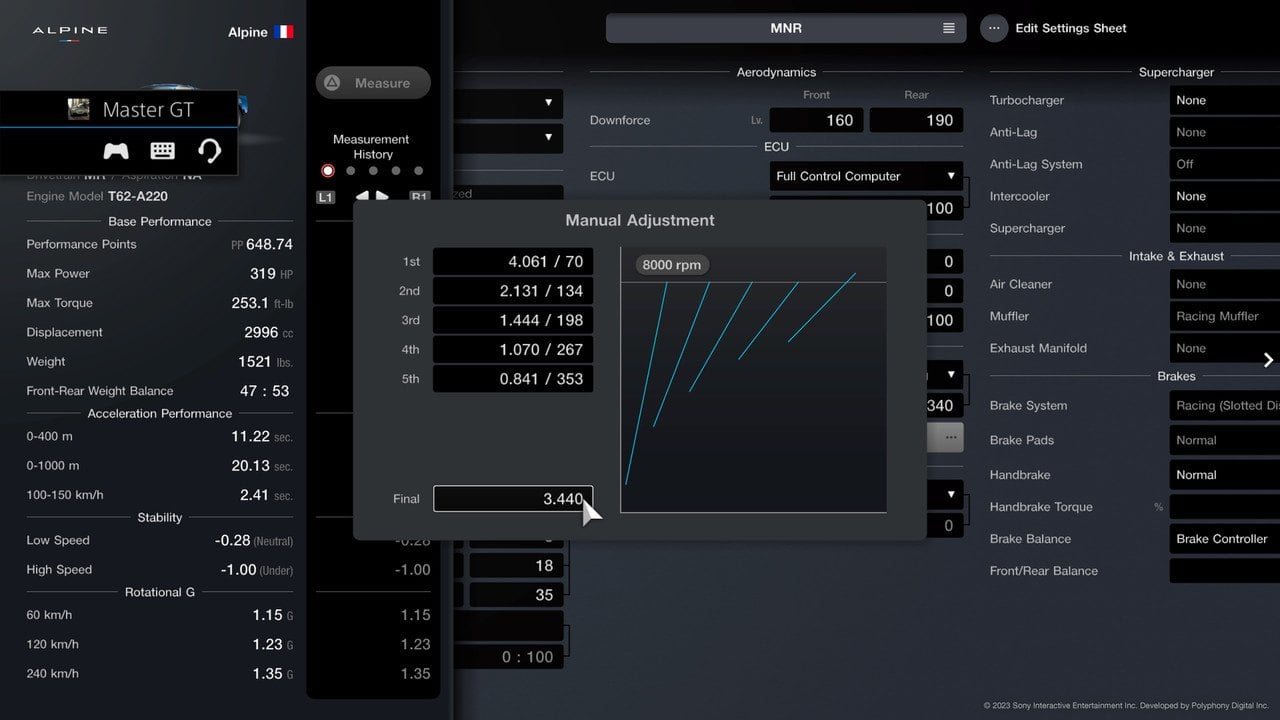Select the first Measurement History dot
The image size is (1280, 720).
(327, 171)
